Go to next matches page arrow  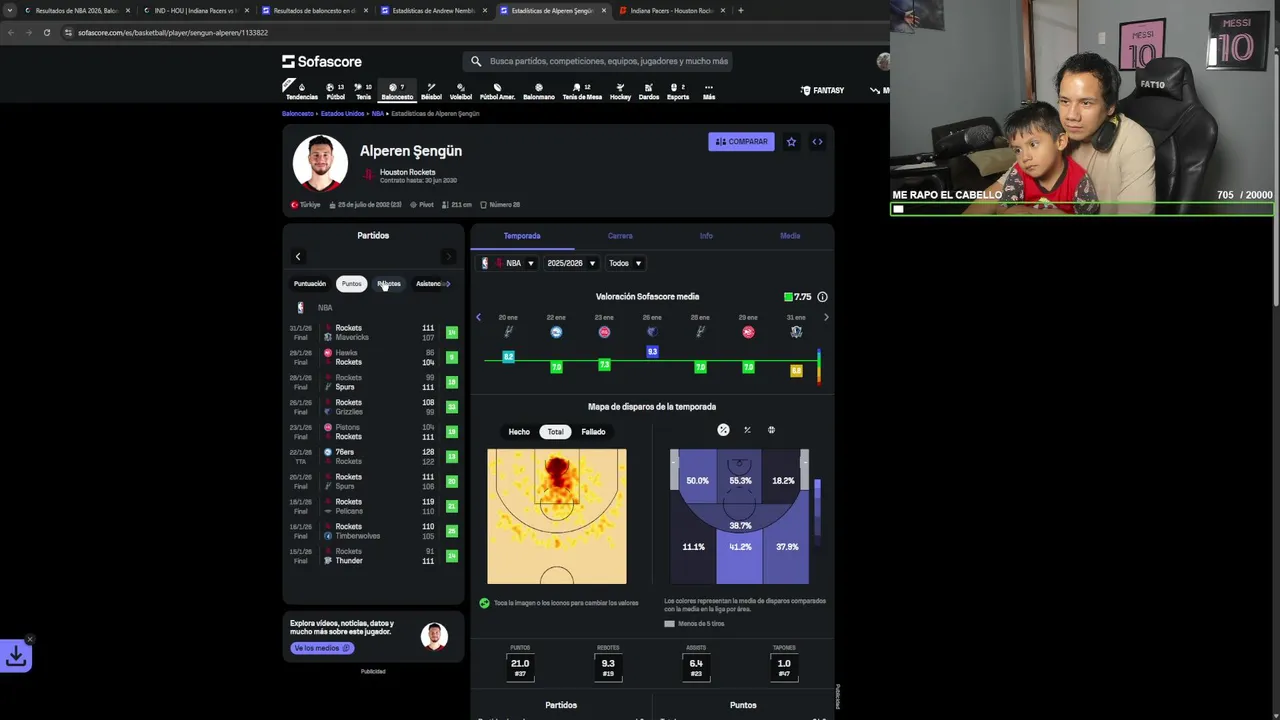pos(448,257)
